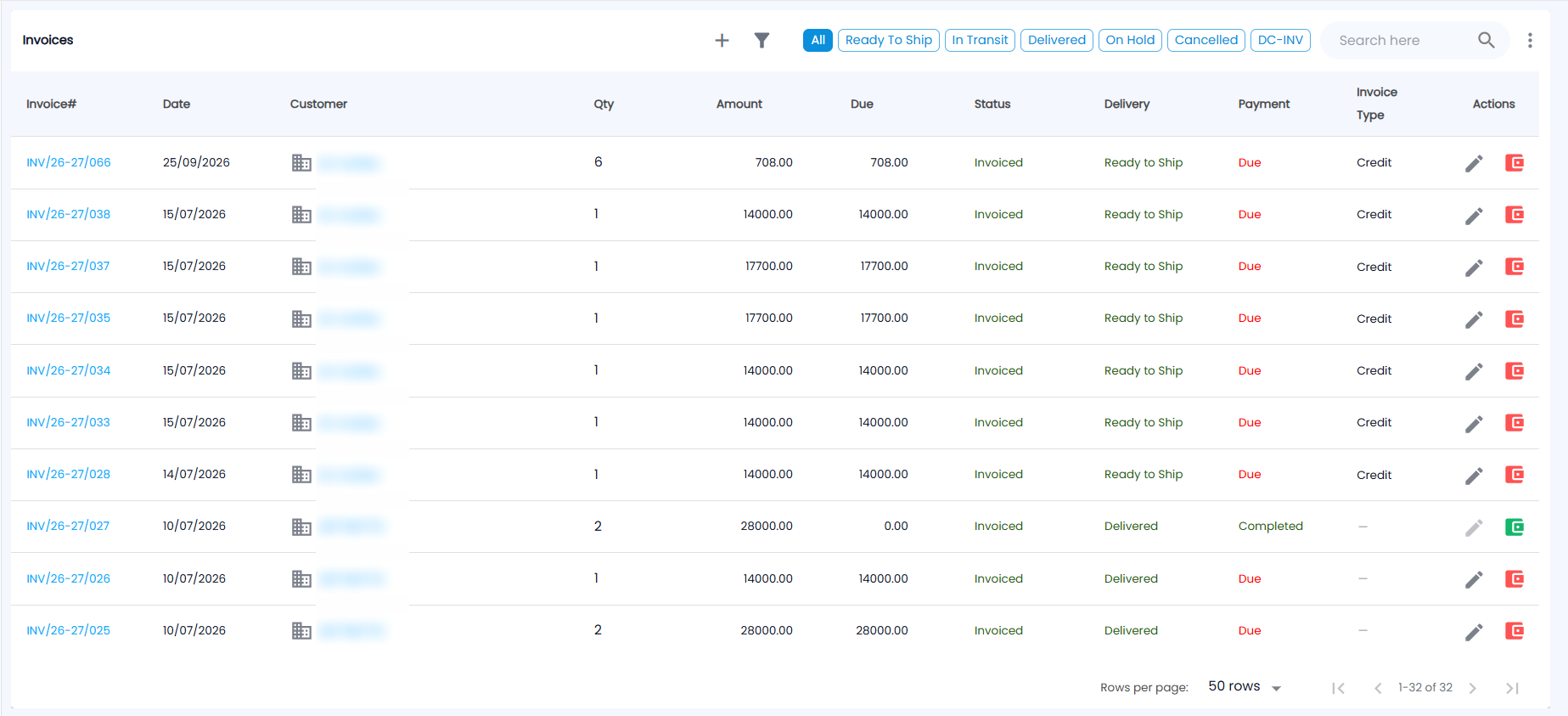Edit invoice INV/26-27/026 with pencil icon

(1474, 579)
